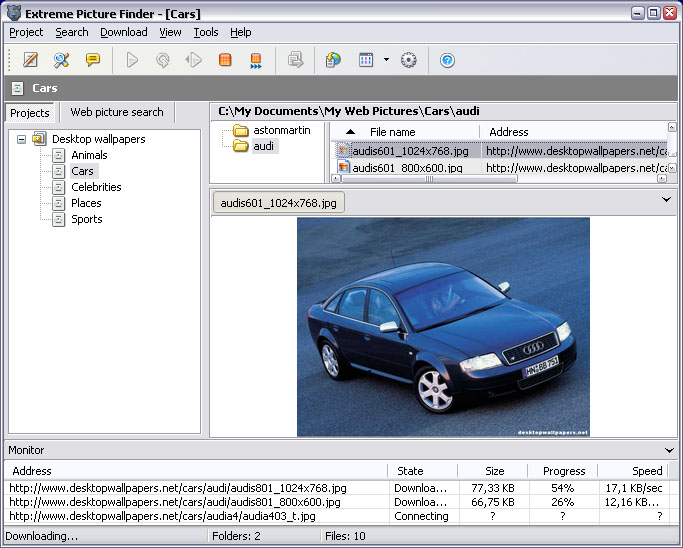This screenshot has height=548, width=683.
Task: Click the skip current file icon
Action: [256, 61]
